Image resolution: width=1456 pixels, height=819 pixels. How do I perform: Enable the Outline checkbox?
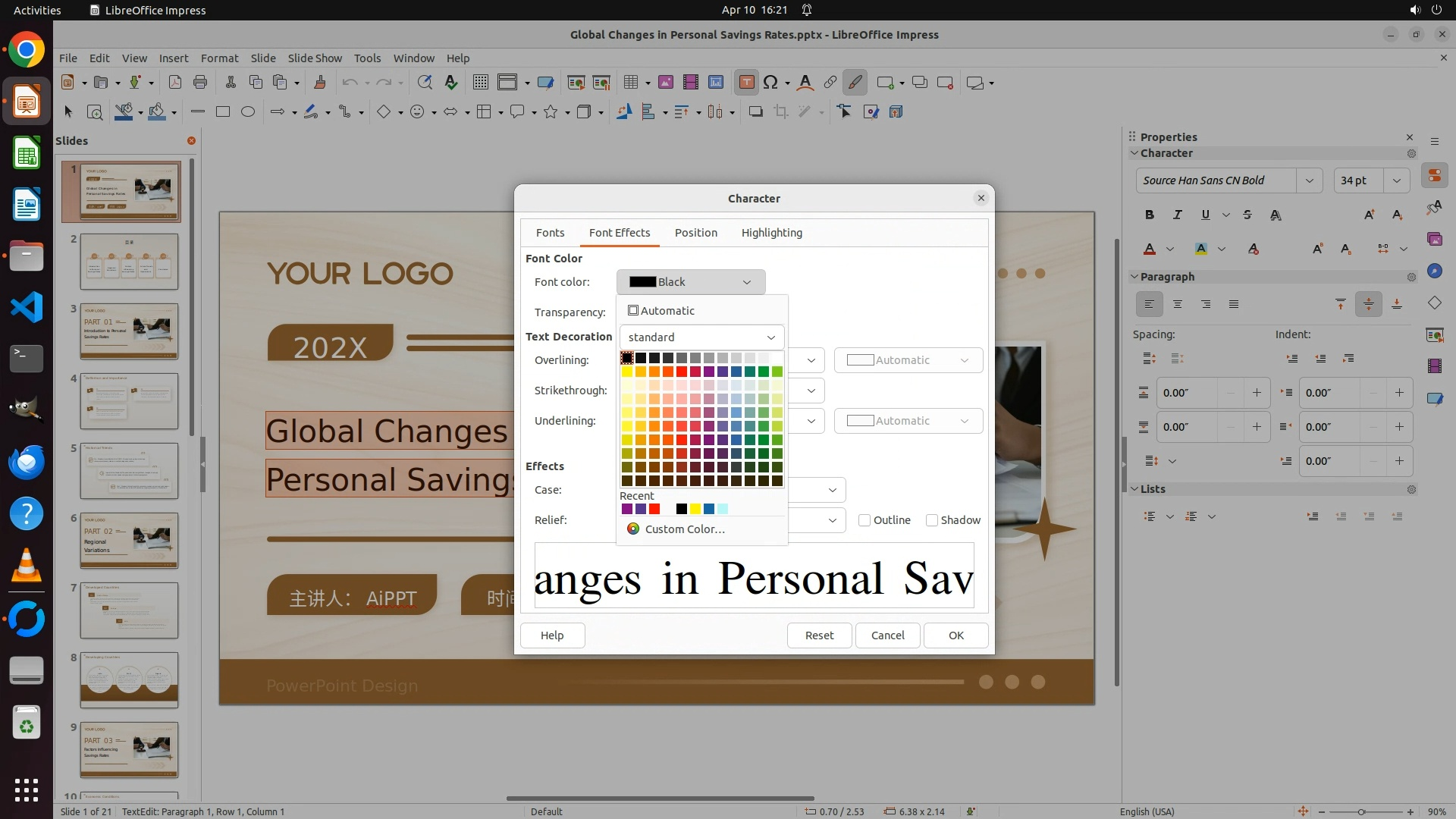[864, 520]
